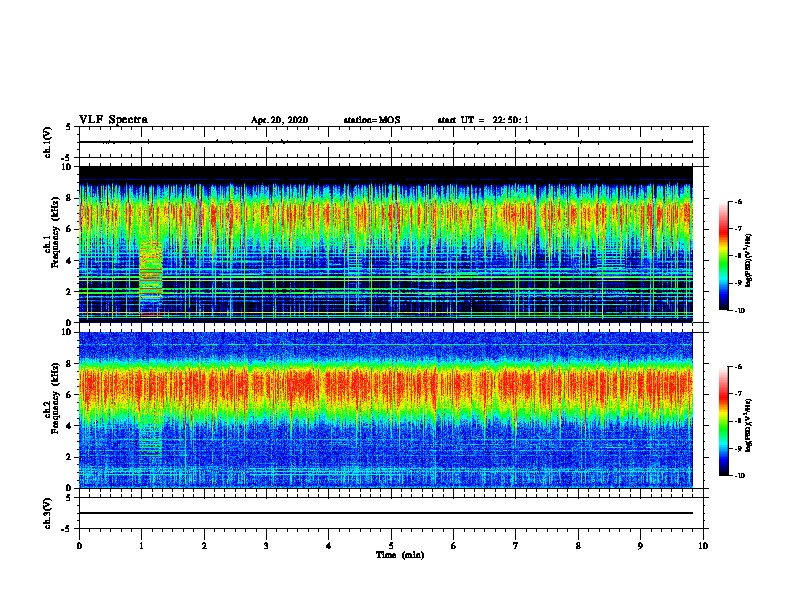Click the "Time (min)" axis label
Viewport: 792px width, 612px height.
400,555
